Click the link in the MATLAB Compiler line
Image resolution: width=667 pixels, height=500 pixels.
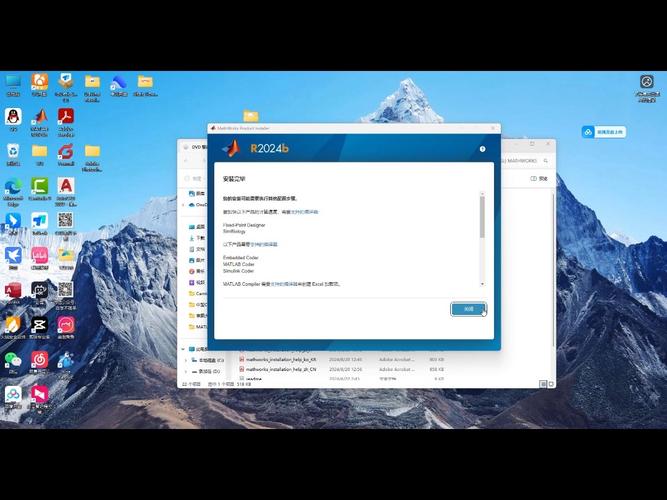point(284,284)
